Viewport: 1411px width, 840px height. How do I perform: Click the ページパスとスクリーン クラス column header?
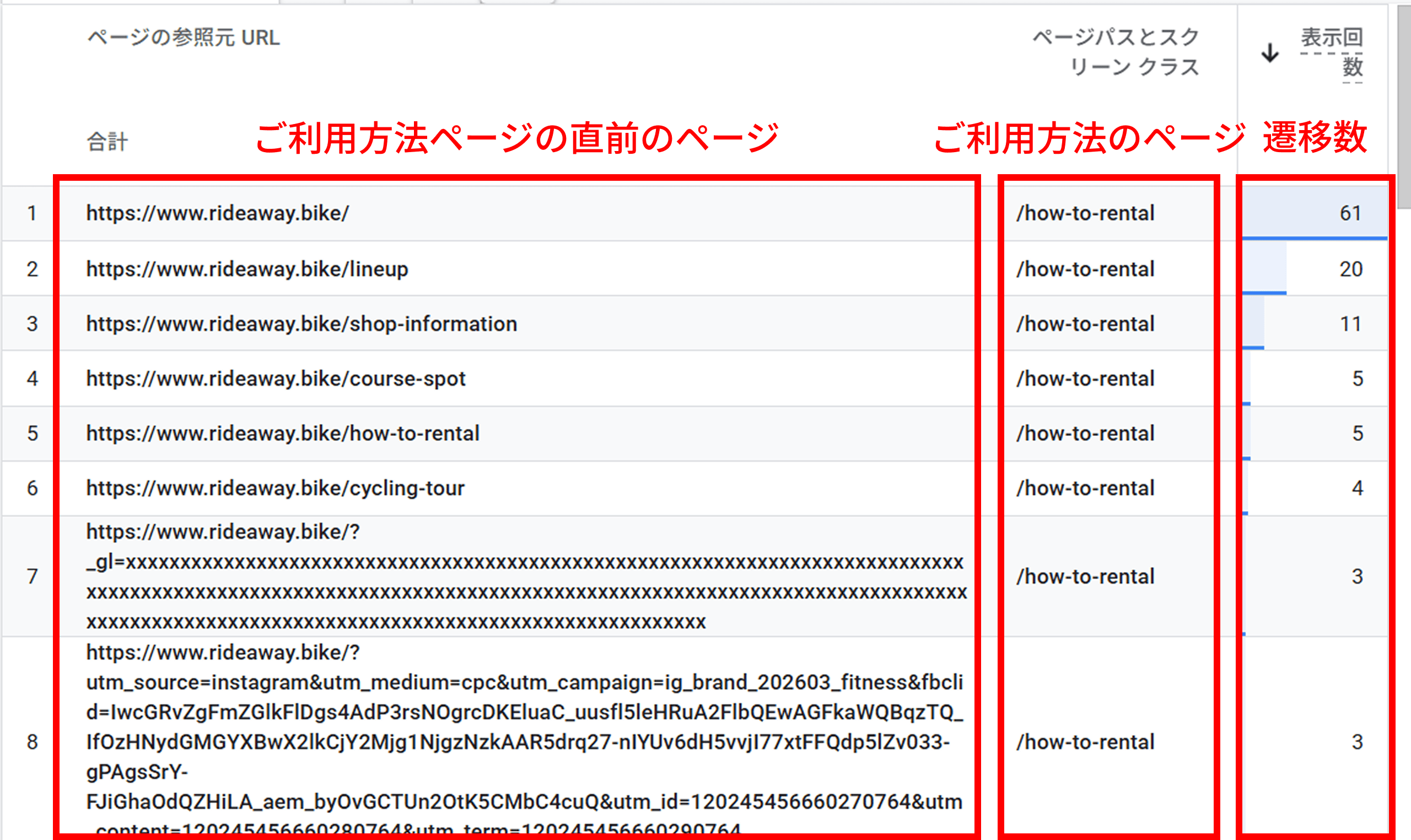click(1116, 52)
